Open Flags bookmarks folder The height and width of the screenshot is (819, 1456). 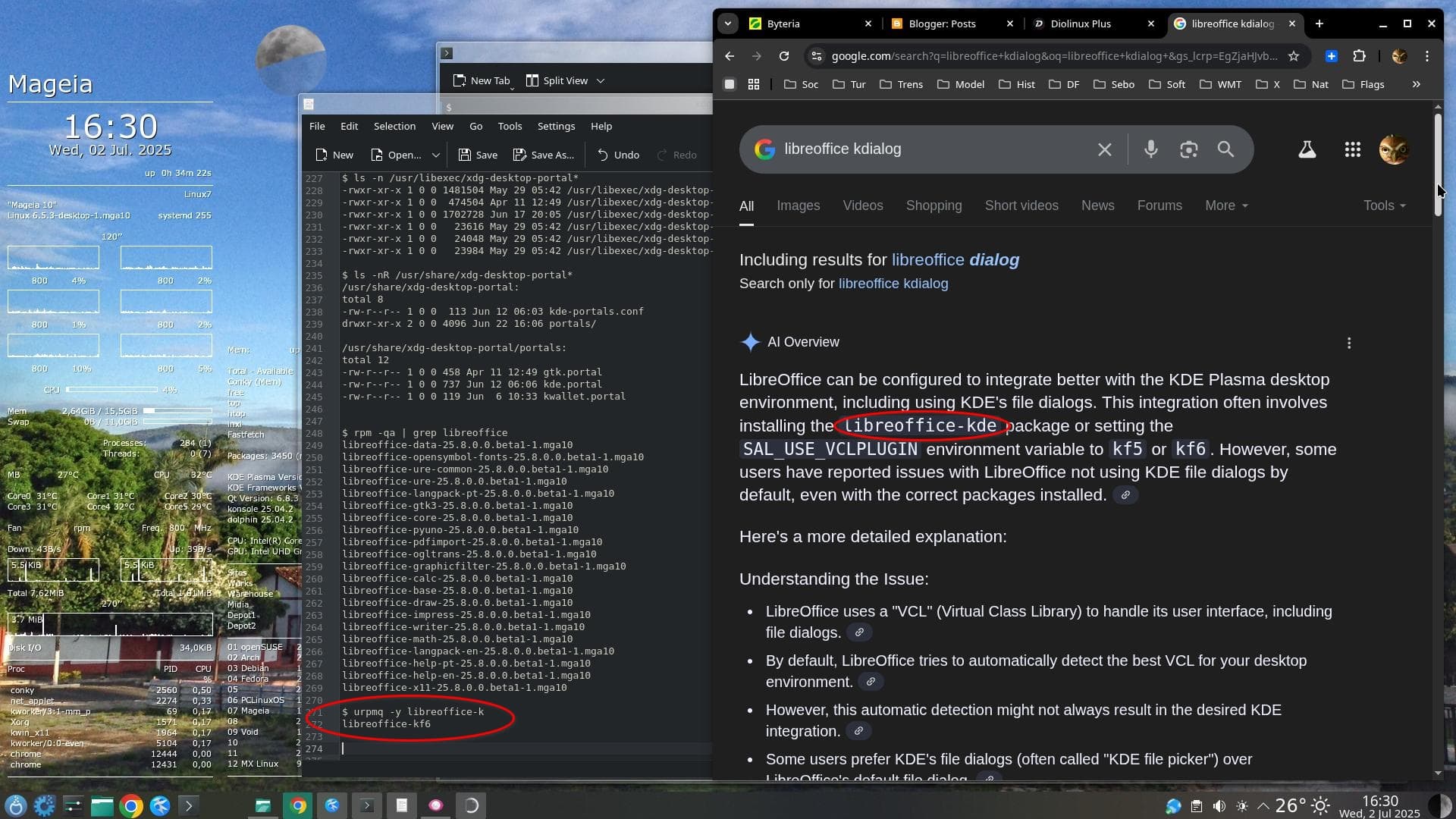[1363, 84]
